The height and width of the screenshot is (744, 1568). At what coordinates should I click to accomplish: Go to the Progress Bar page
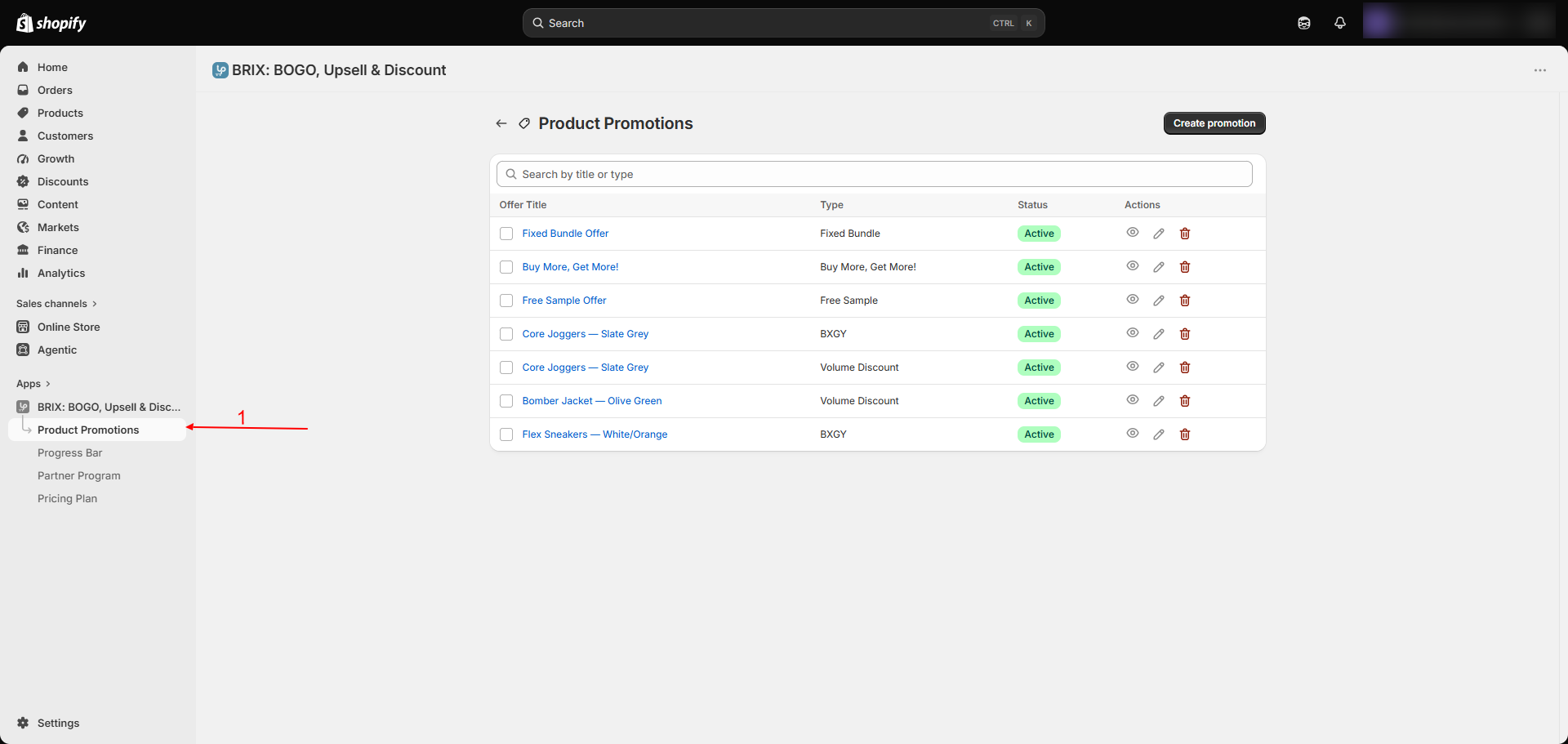pyautogui.click(x=70, y=452)
